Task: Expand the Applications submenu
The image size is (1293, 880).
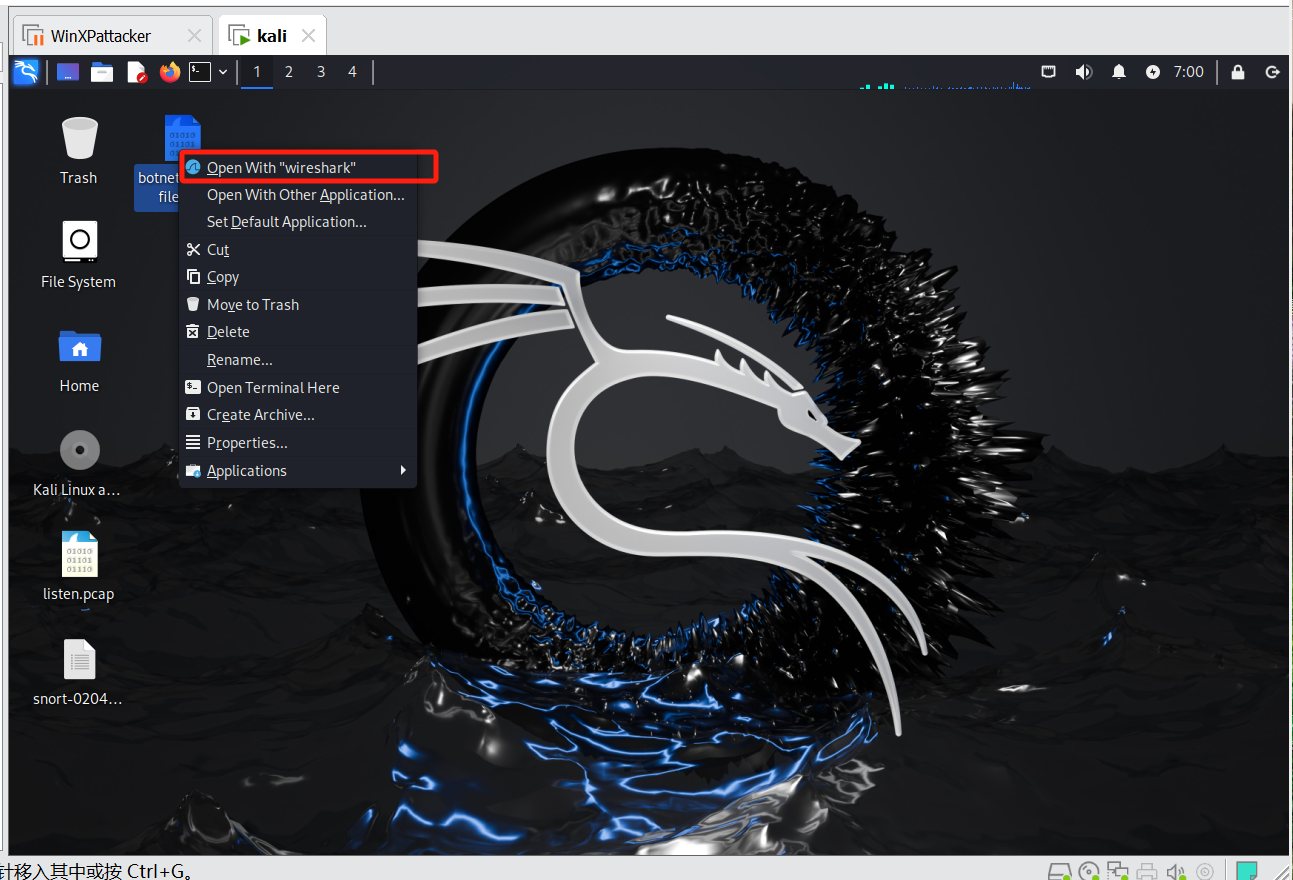Action: pos(298,471)
